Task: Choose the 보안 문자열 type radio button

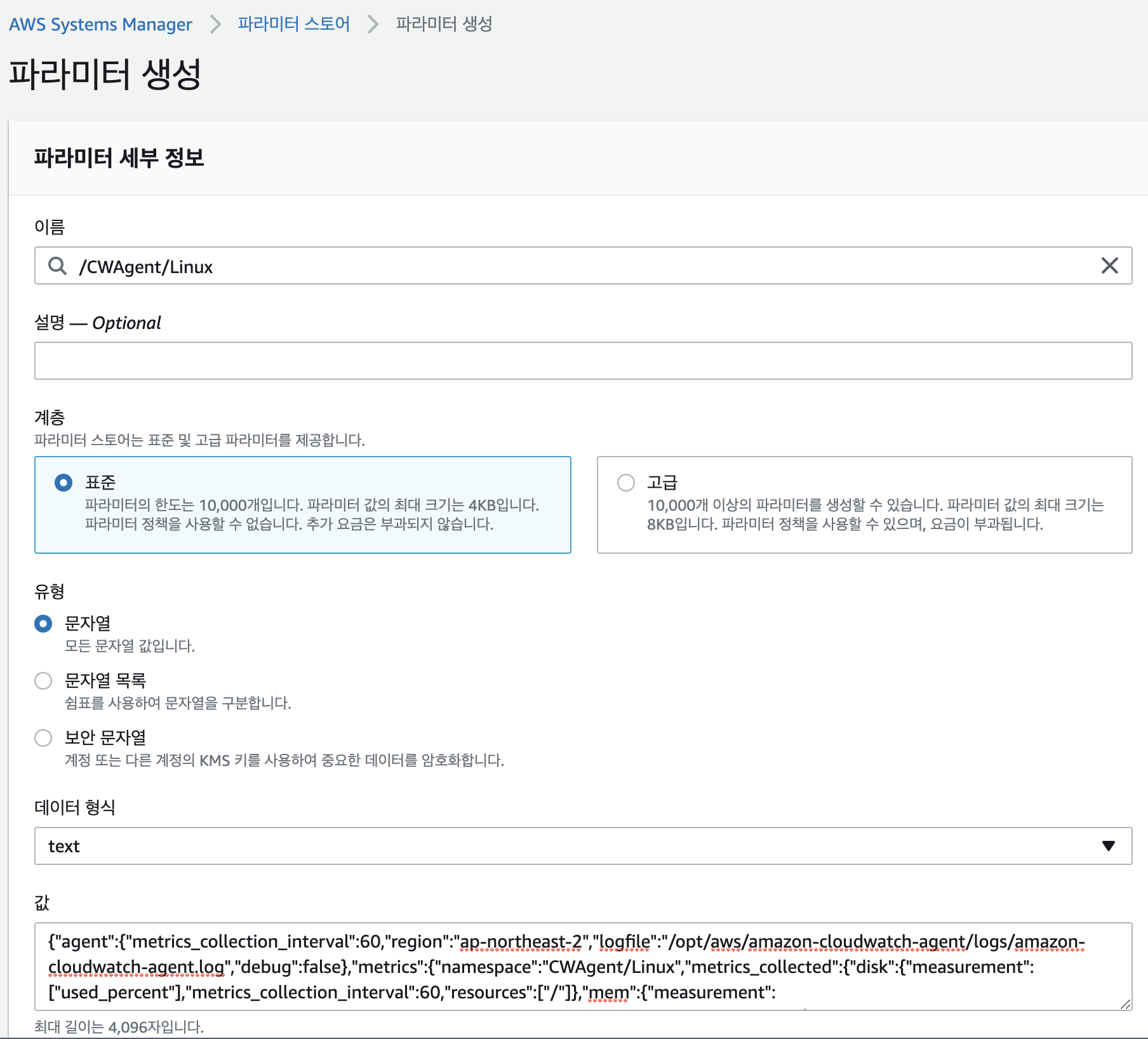Action: [43, 738]
